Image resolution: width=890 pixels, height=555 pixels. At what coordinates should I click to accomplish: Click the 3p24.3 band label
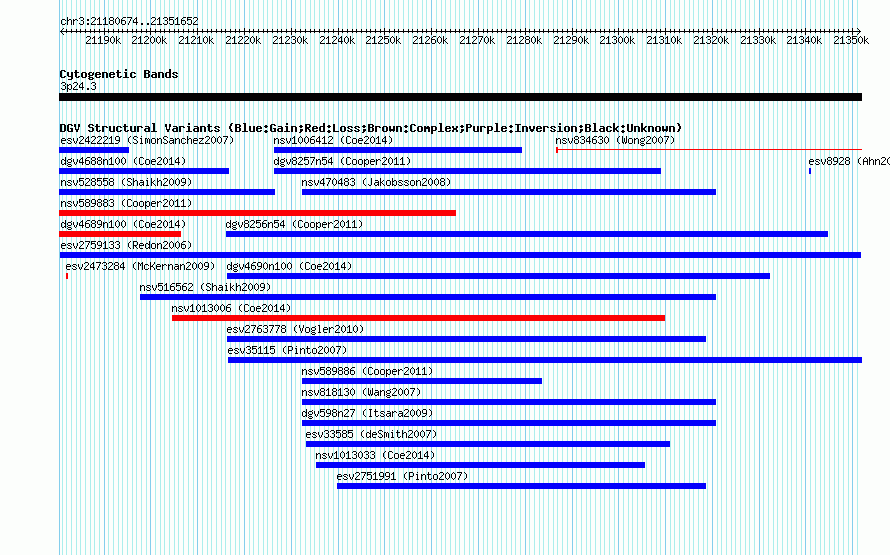click(x=78, y=86)
